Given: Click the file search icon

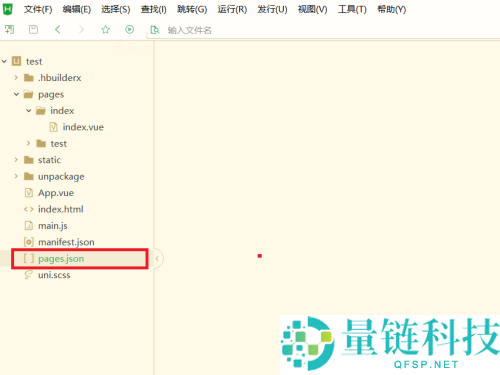Looking at the screenshot, I should click(155, 30).
